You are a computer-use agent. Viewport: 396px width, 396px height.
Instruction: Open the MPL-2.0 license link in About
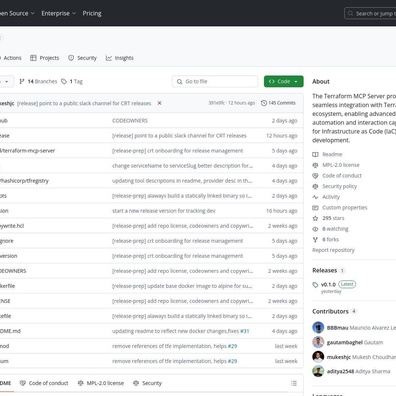click(x=341, y=165)
